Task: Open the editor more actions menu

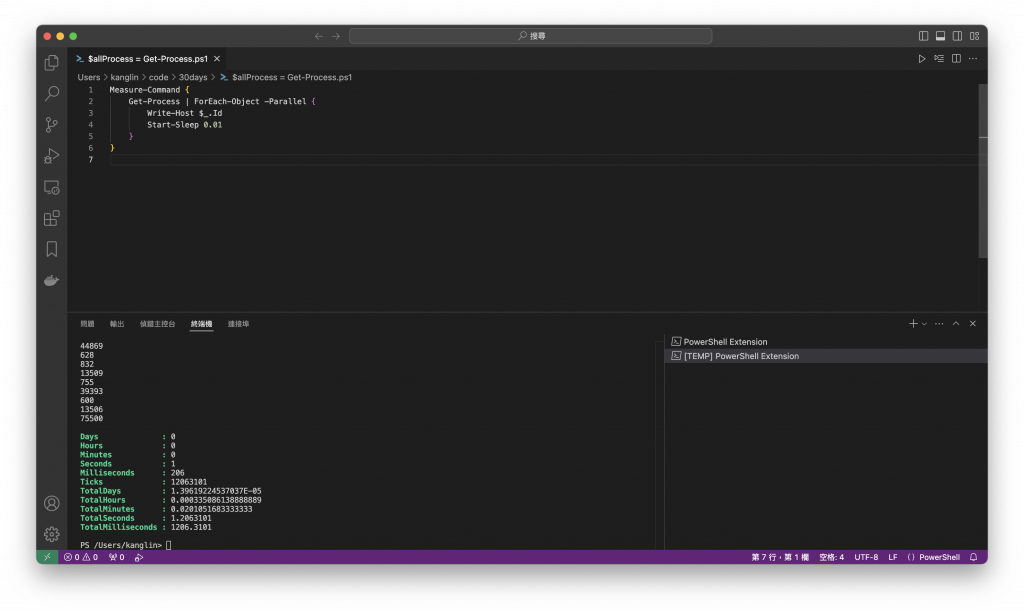Action: tap(972, 59)
